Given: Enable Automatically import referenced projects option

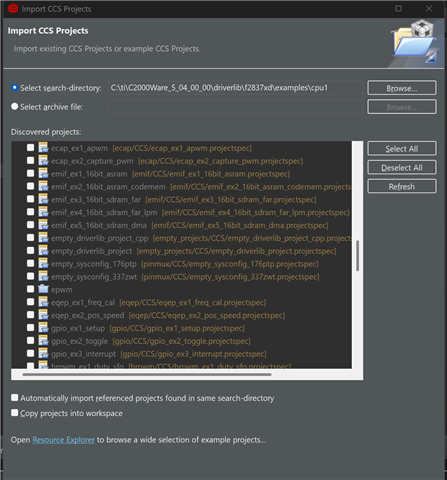Looking at the screenshot, I should tap(14, 397).
